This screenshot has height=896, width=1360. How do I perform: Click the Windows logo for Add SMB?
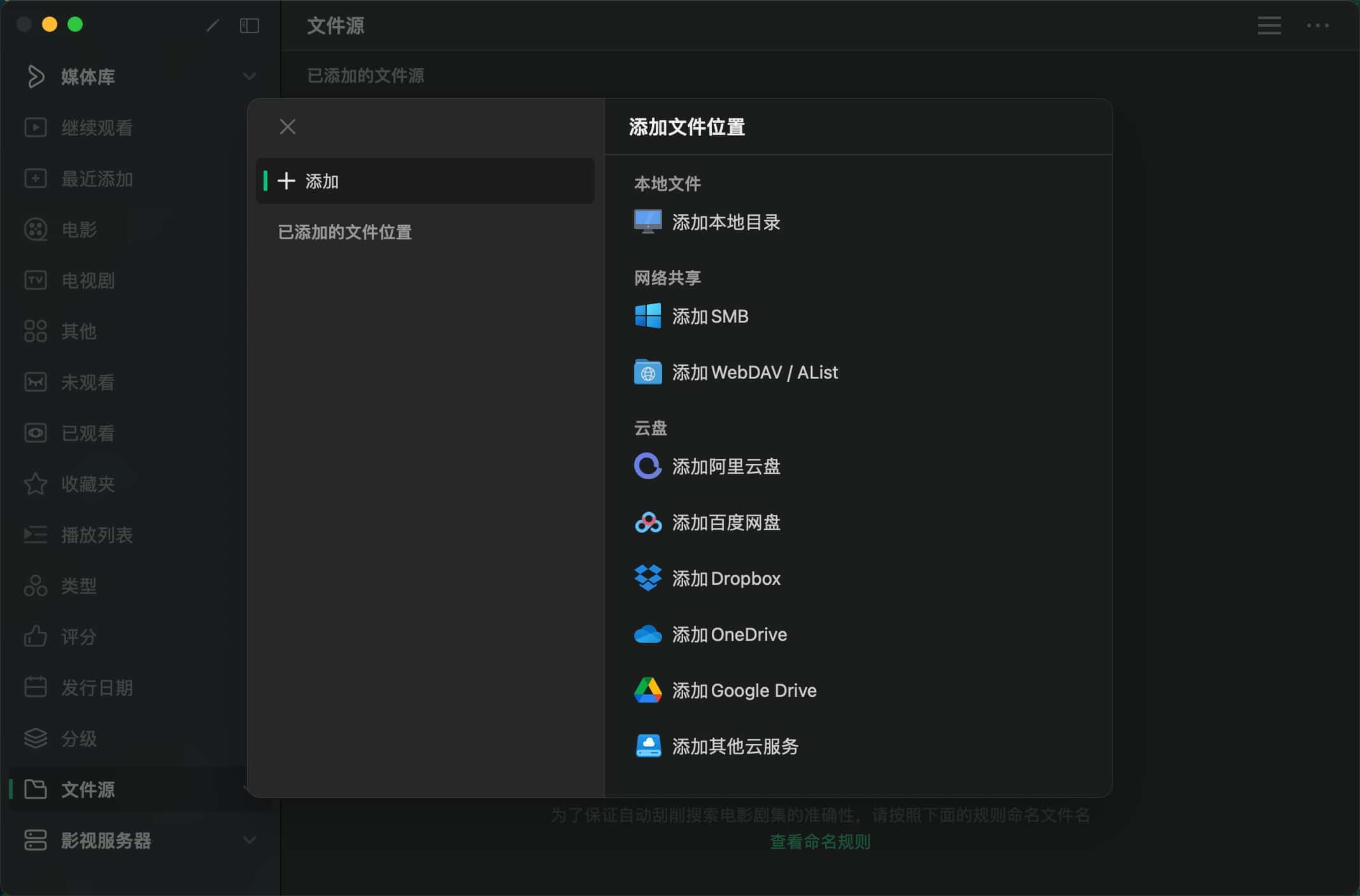[x=648, y=316]
